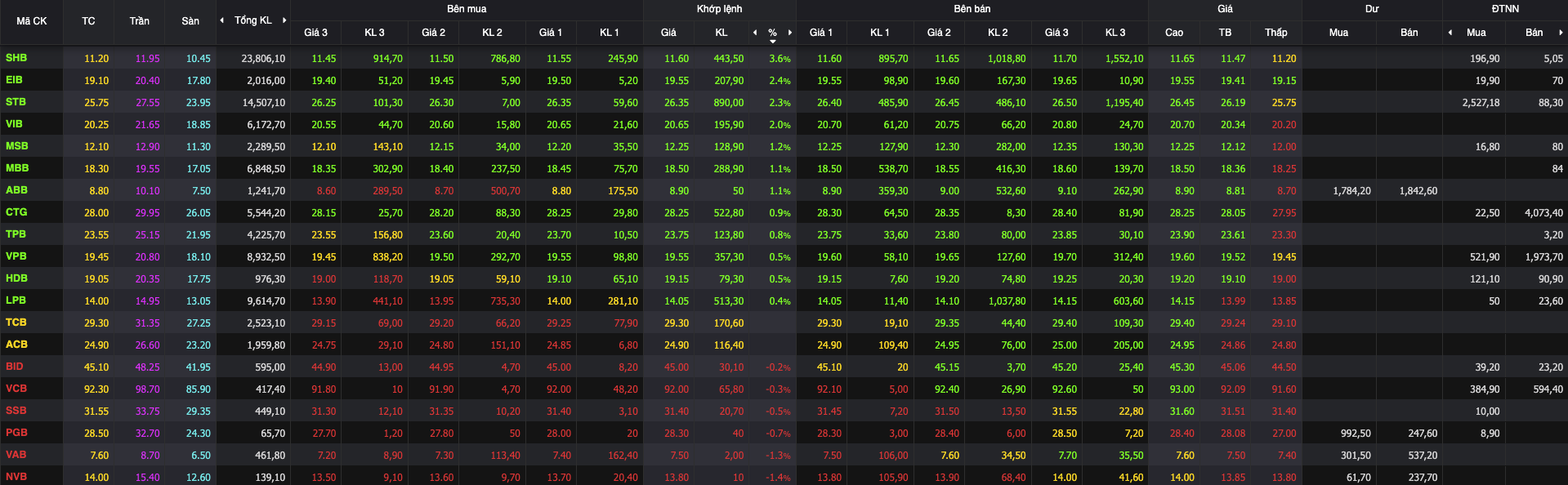The image size is (1568, 485).
Task: Open the HDB stock symbol
Action: point(16,278)
